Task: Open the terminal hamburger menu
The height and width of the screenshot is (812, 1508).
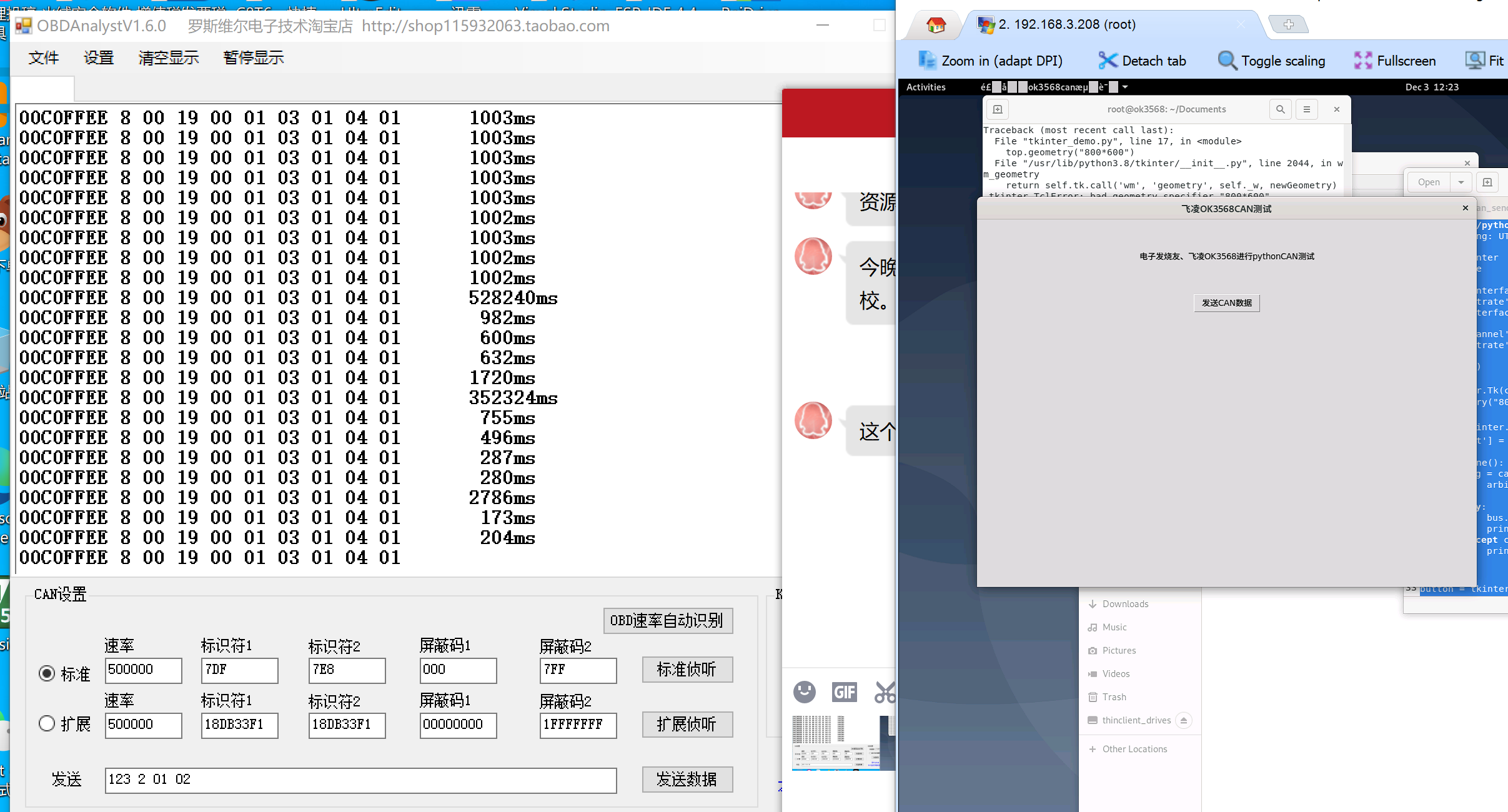Action: click(x=1306, y=109)
